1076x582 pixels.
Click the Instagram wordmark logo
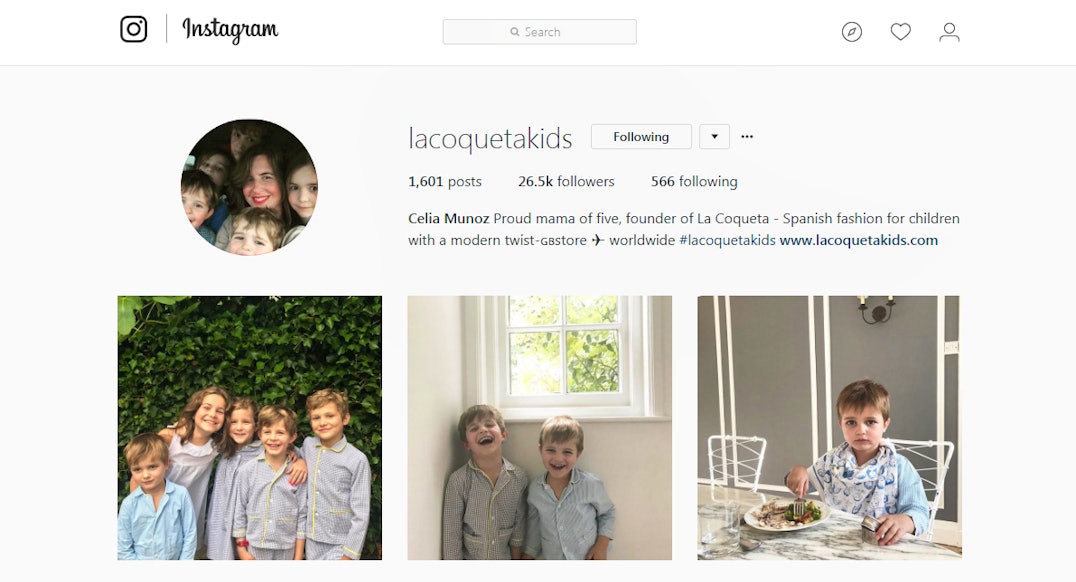click(230, 30)
